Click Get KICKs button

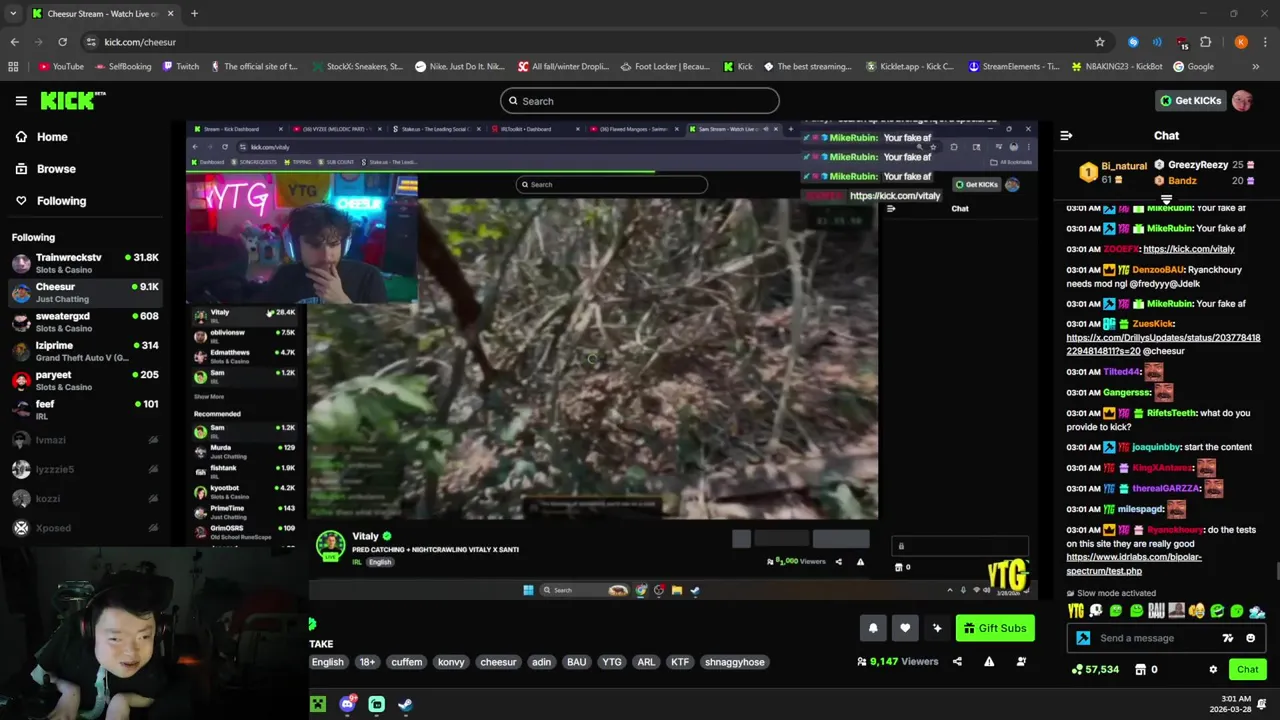coord(1190,101)
